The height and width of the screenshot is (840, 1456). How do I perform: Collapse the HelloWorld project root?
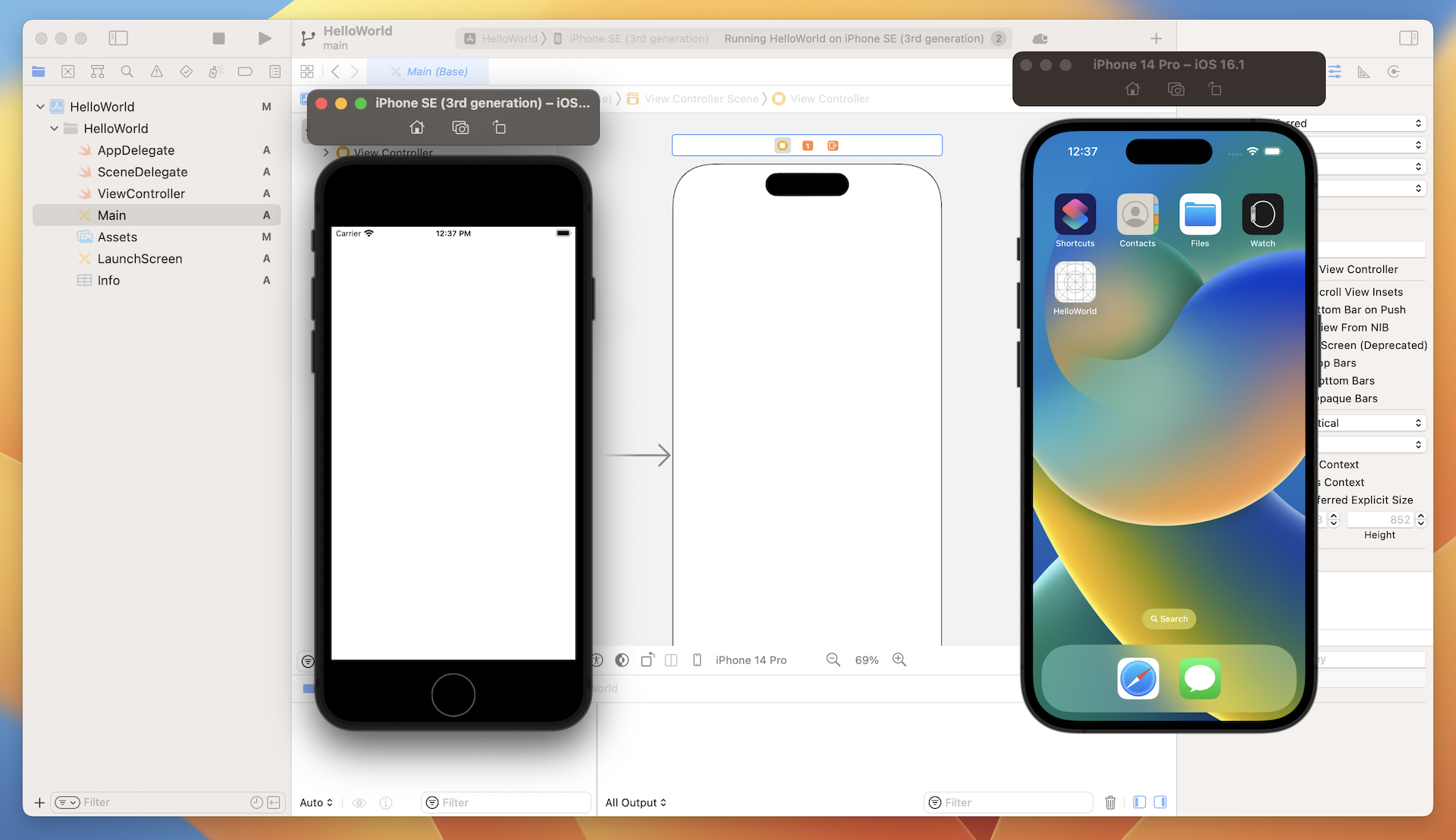point(40,107)
